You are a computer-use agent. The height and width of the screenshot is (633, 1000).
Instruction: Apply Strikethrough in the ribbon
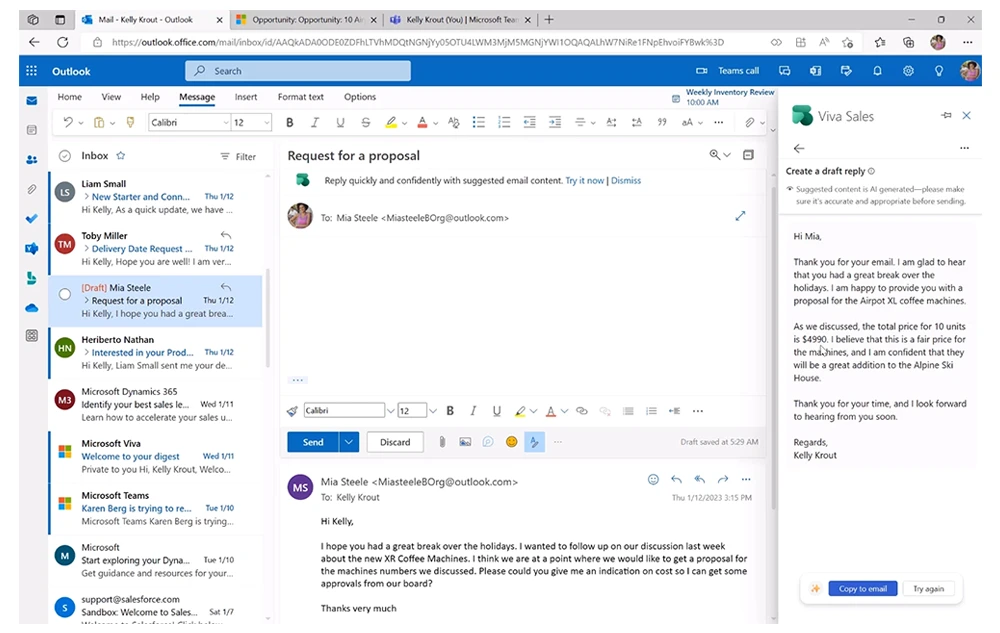click(x=365, y=122)
